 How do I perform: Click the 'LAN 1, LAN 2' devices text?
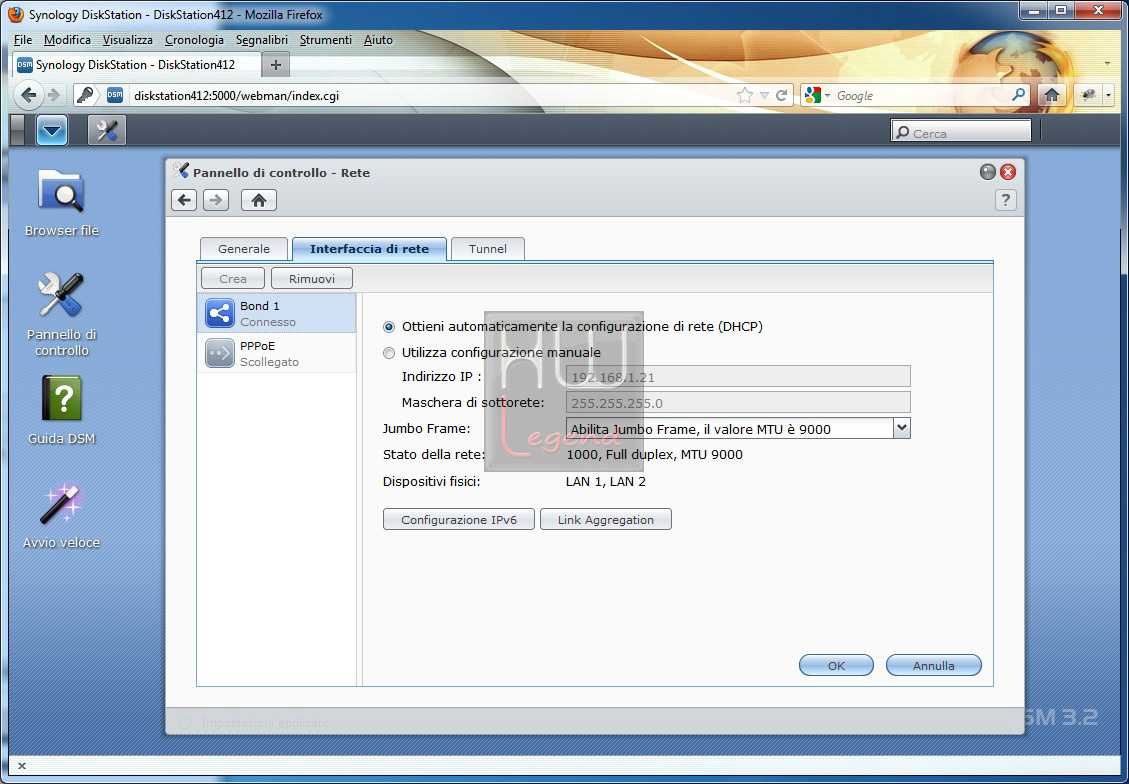point(606,482)
